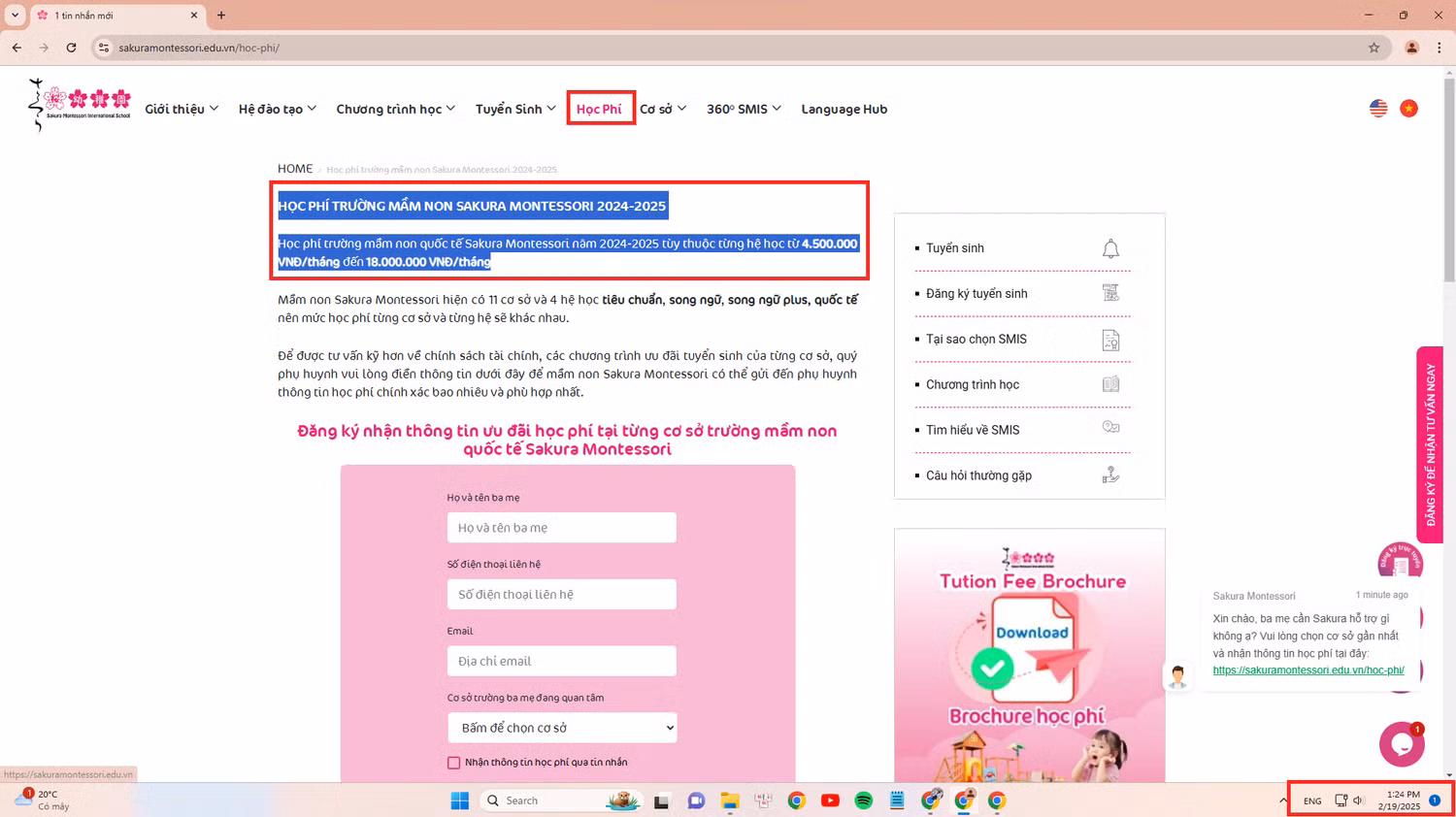
Task: Open the 'Language Hub' menu item
Action: pyautogui.click(x=844, y=109)
